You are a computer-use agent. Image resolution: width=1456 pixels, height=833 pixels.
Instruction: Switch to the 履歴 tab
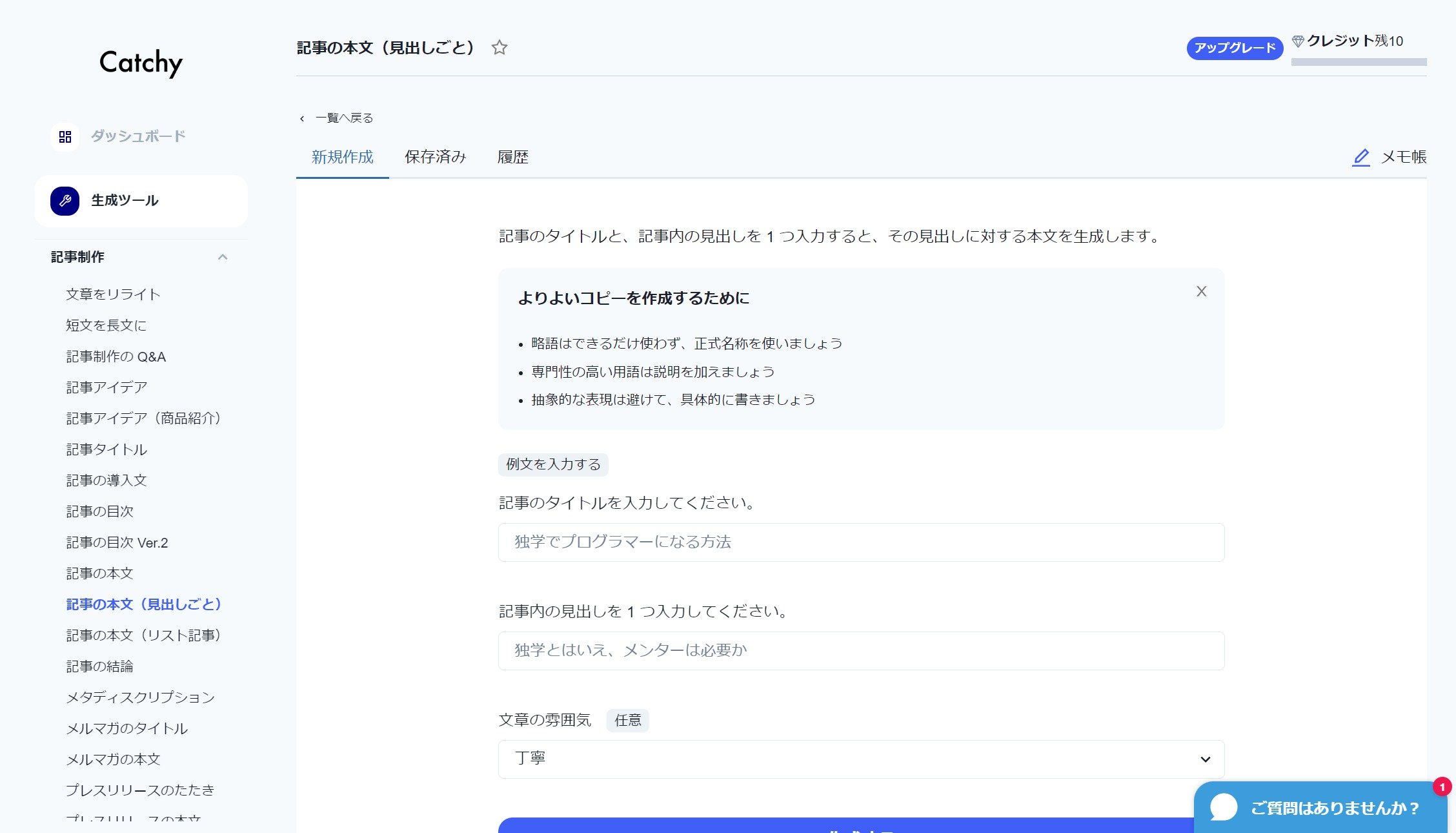[513, 157]
